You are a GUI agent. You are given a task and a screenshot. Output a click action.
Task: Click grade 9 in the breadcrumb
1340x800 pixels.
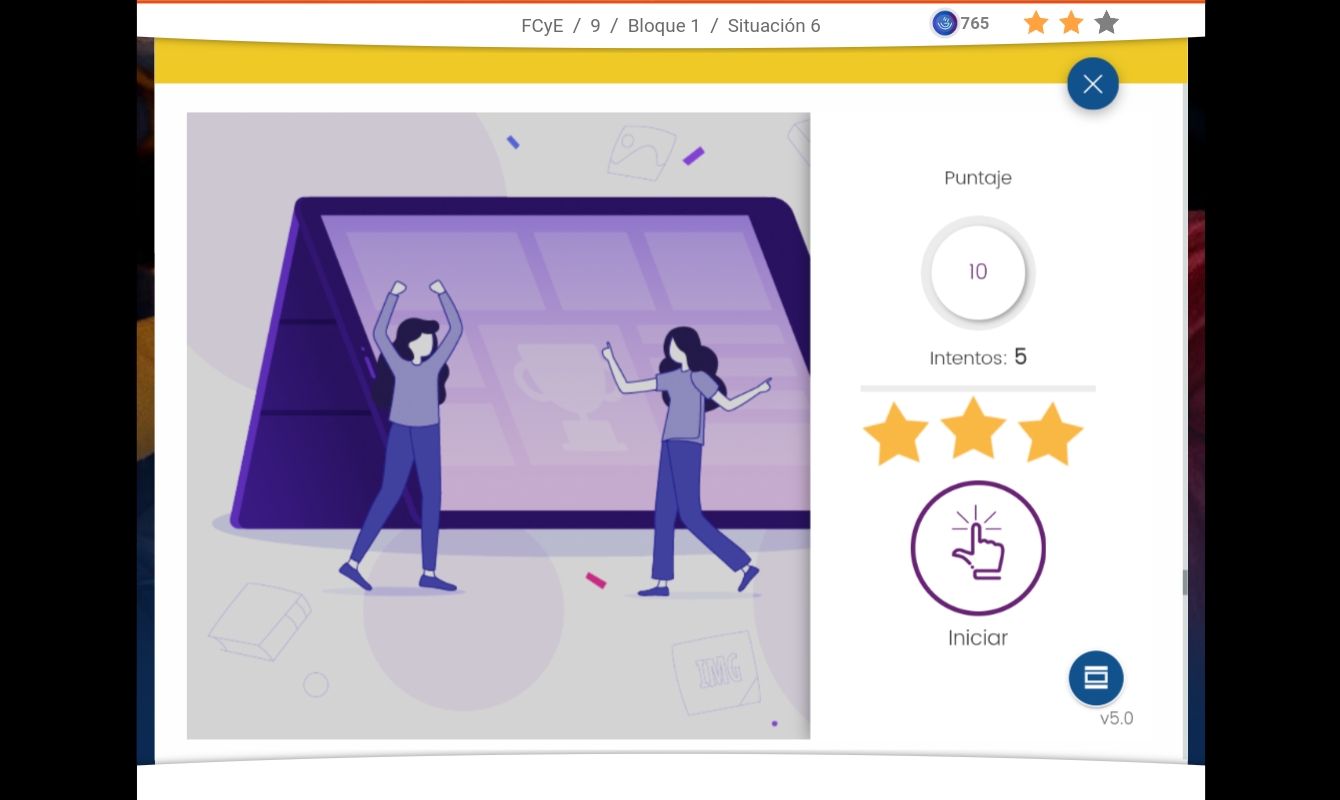tap(595, 26)
